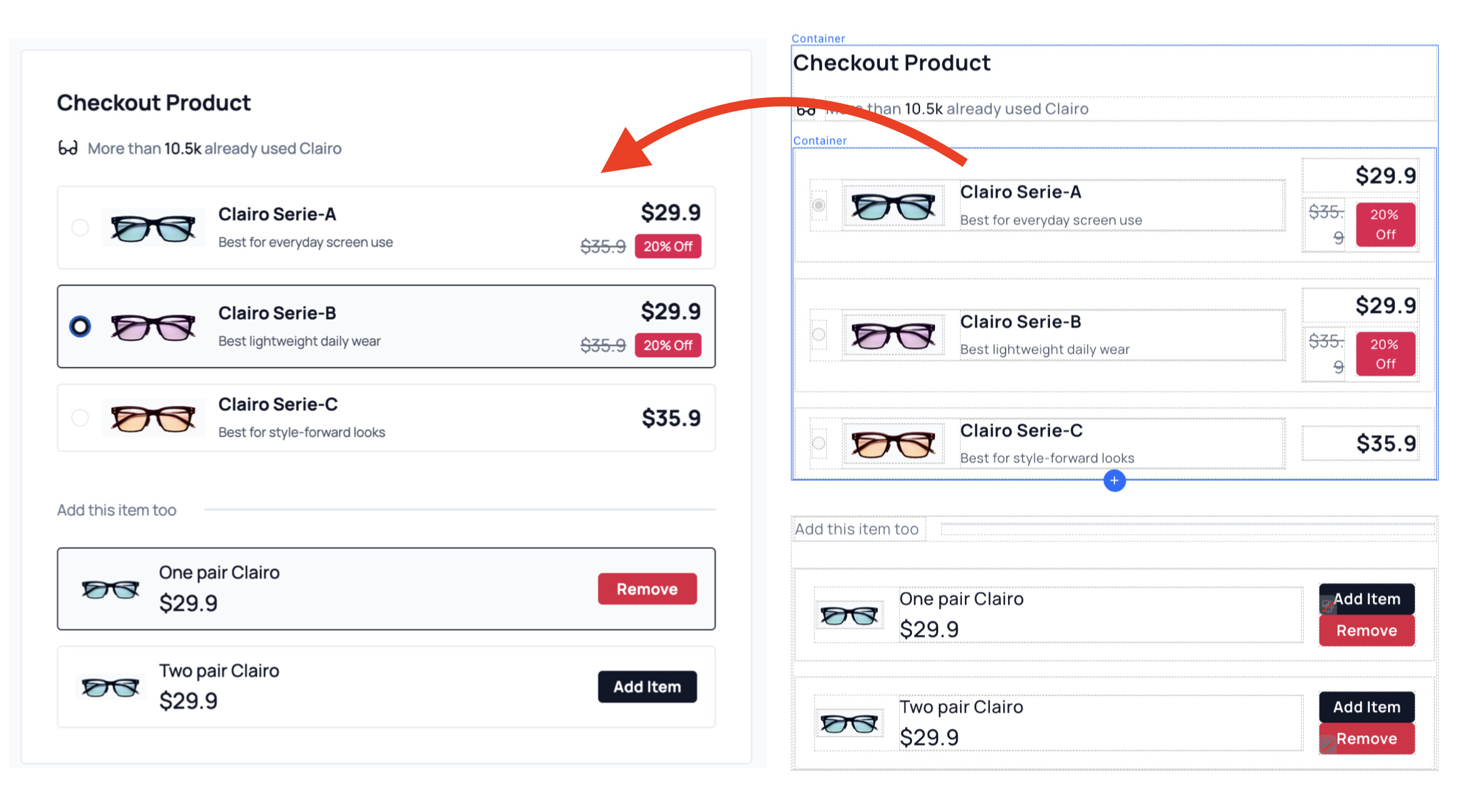Select the selected Clairo Serie-B radio in left preview
This screenshot has width=1475, height=812.
[x=80, y=326]
